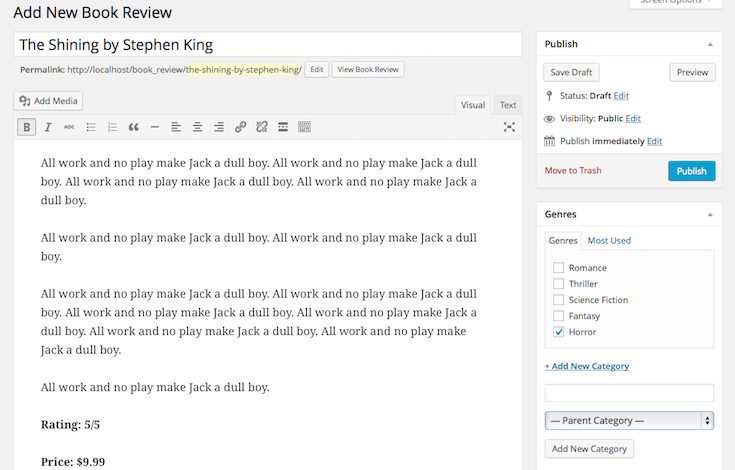
Task: Switch to the Visual editor tab
Action: tap(472, 105)
